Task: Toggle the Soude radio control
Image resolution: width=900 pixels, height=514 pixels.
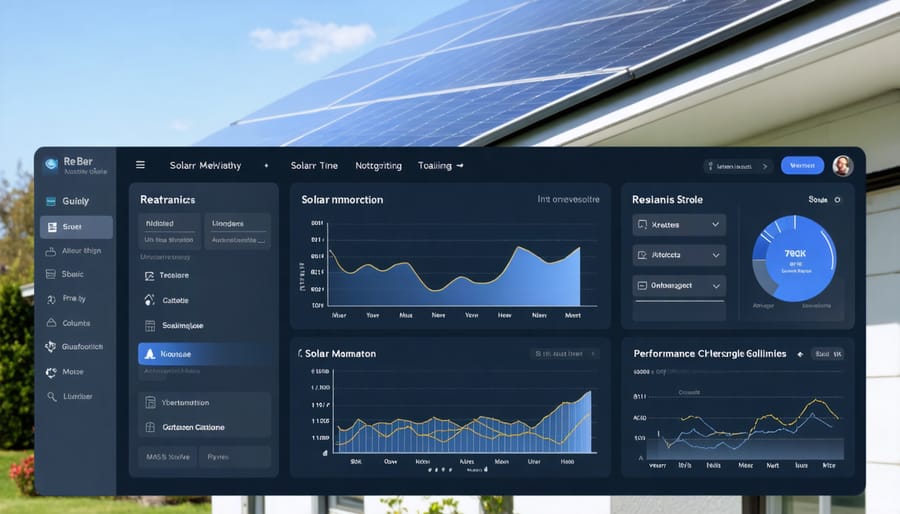Action: coord(837,200)
